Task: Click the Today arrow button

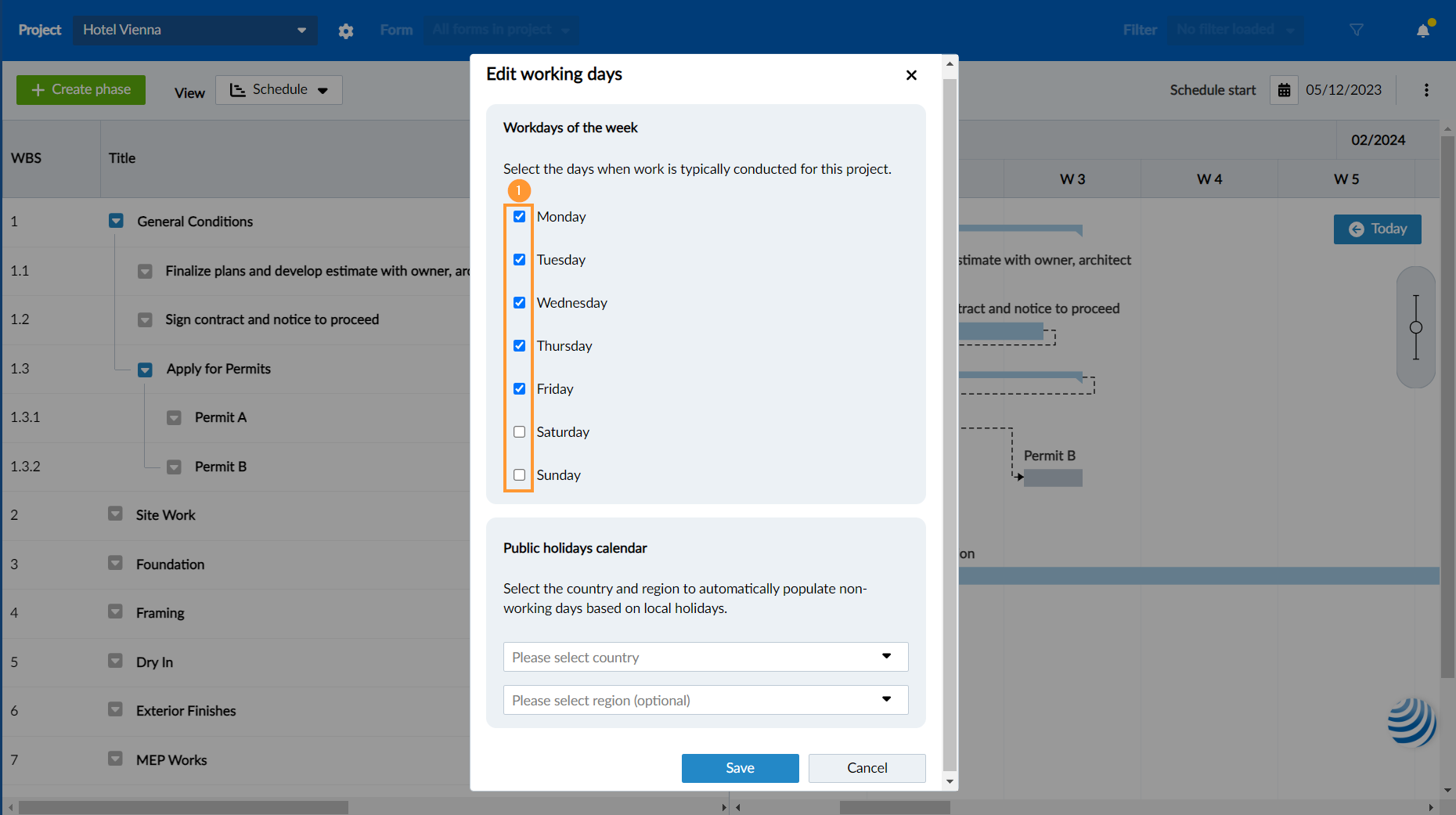Action: click(x=1377, y=229)
